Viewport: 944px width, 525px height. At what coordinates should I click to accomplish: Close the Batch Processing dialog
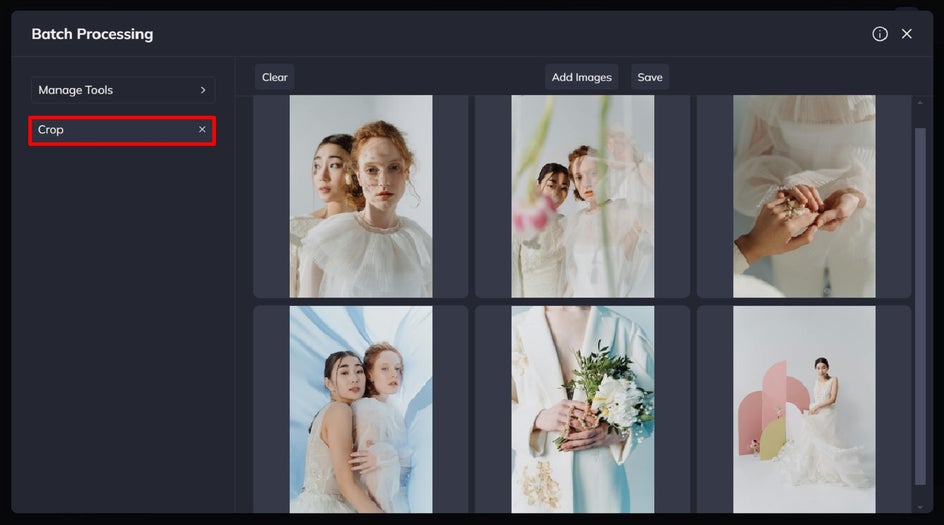point(907,34)
